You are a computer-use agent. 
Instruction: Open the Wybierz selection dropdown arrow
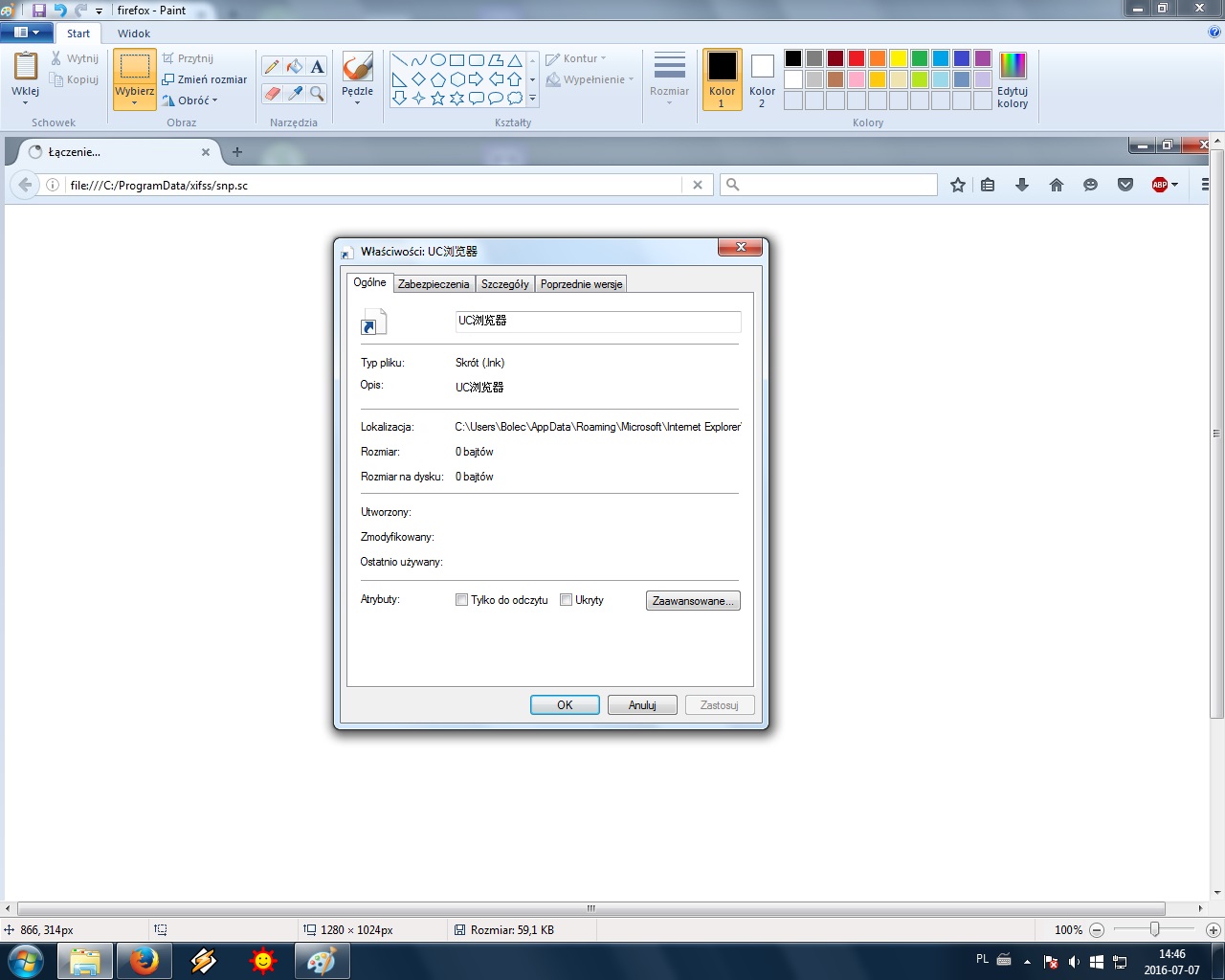(x=135, y=102)
